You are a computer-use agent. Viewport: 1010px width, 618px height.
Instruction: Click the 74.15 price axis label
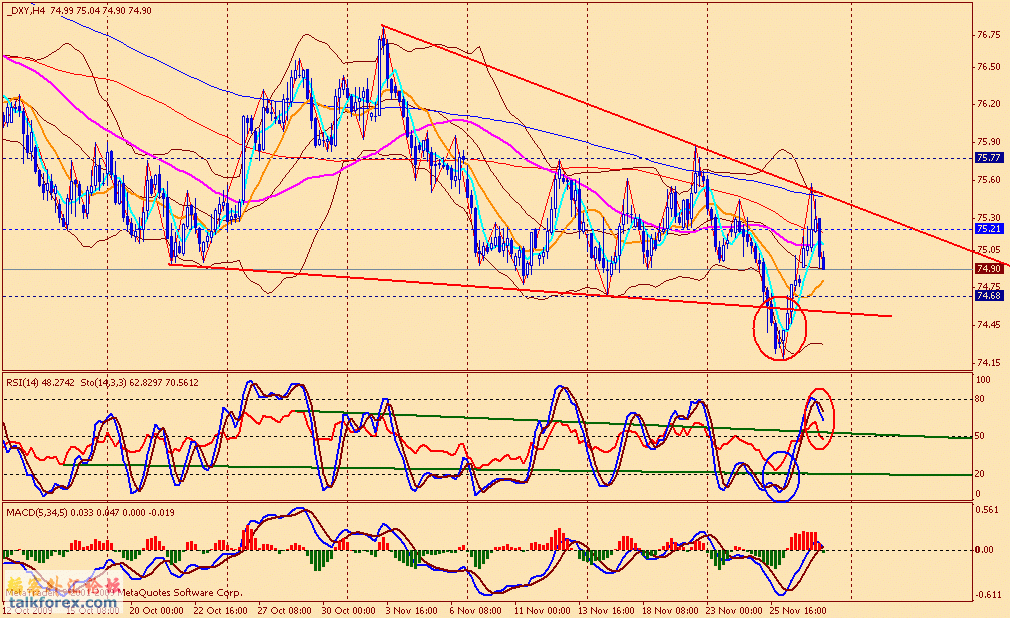[x=989, y=363]
